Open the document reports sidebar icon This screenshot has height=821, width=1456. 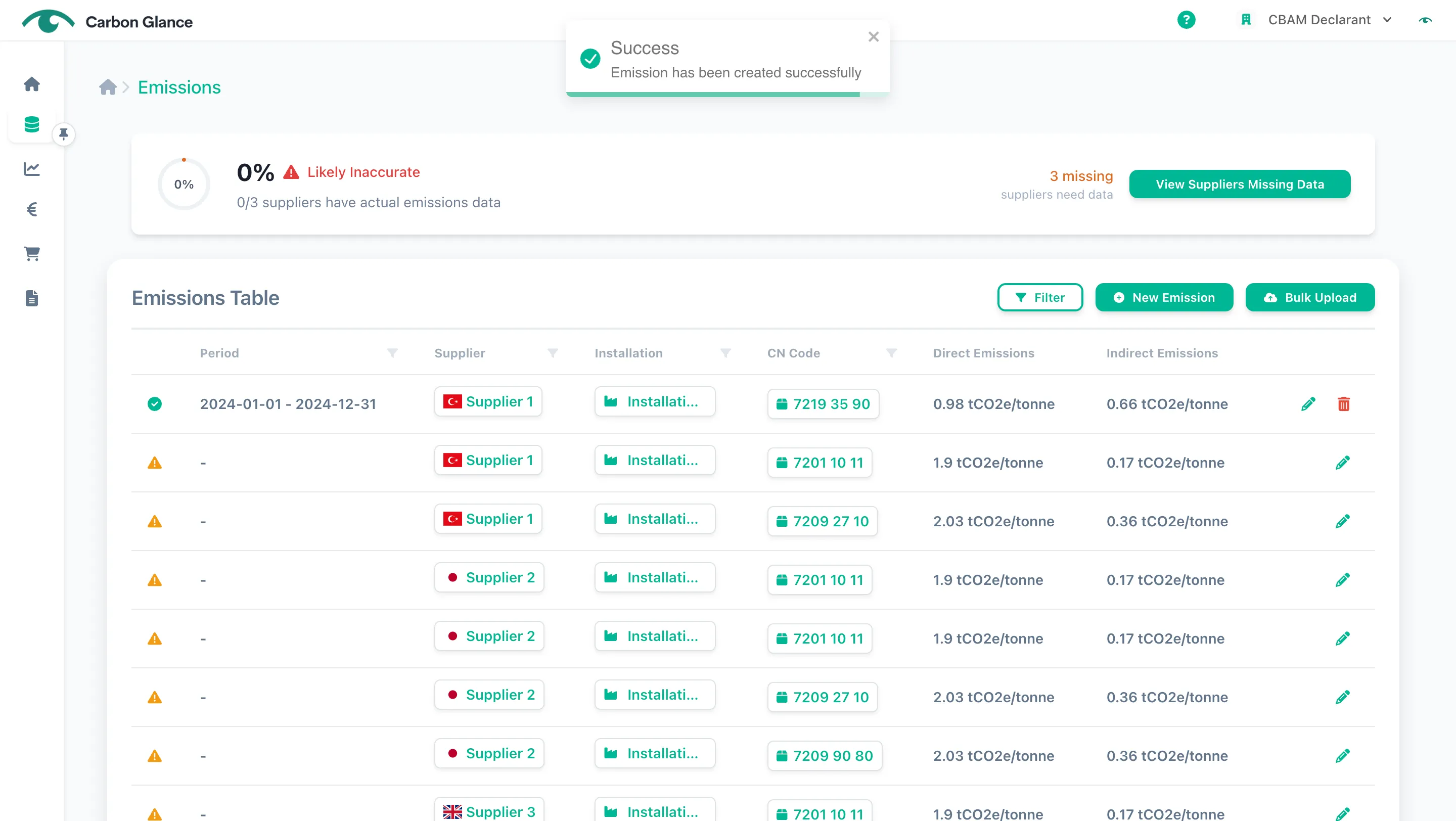[x=32, y=298]
